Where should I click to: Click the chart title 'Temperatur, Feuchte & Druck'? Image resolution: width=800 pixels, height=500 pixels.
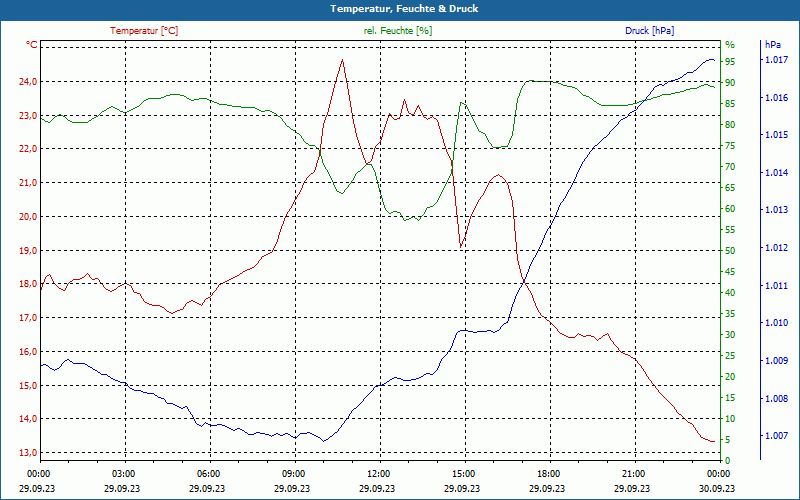click(404, 9)
